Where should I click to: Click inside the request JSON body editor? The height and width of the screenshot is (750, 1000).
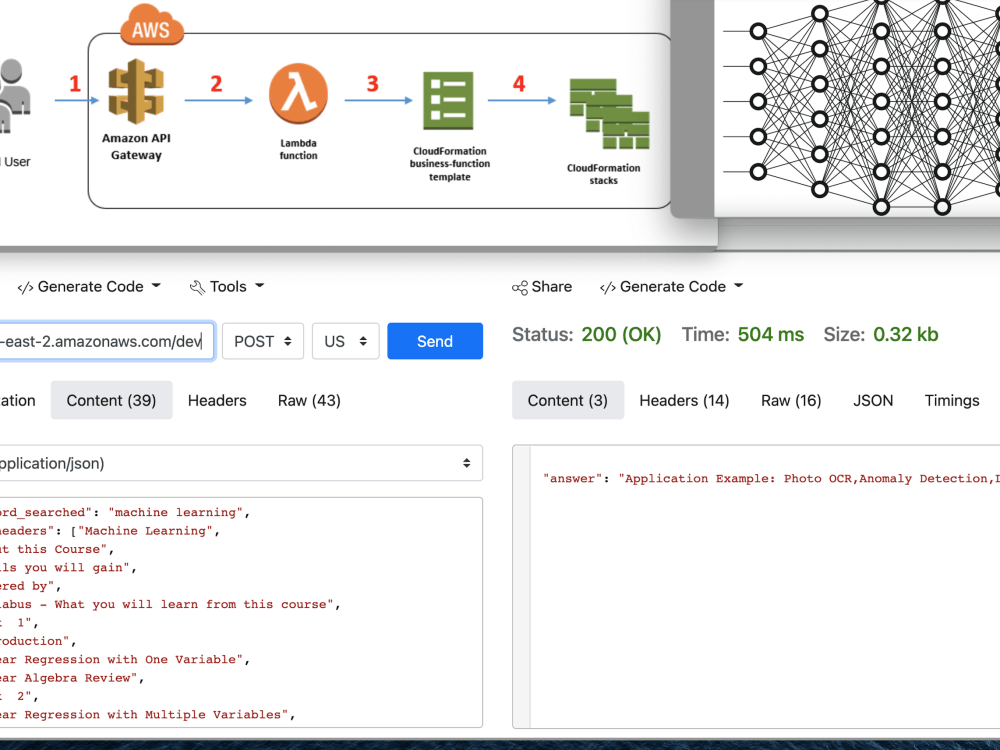pyautogui.click(x=240, y=612)
